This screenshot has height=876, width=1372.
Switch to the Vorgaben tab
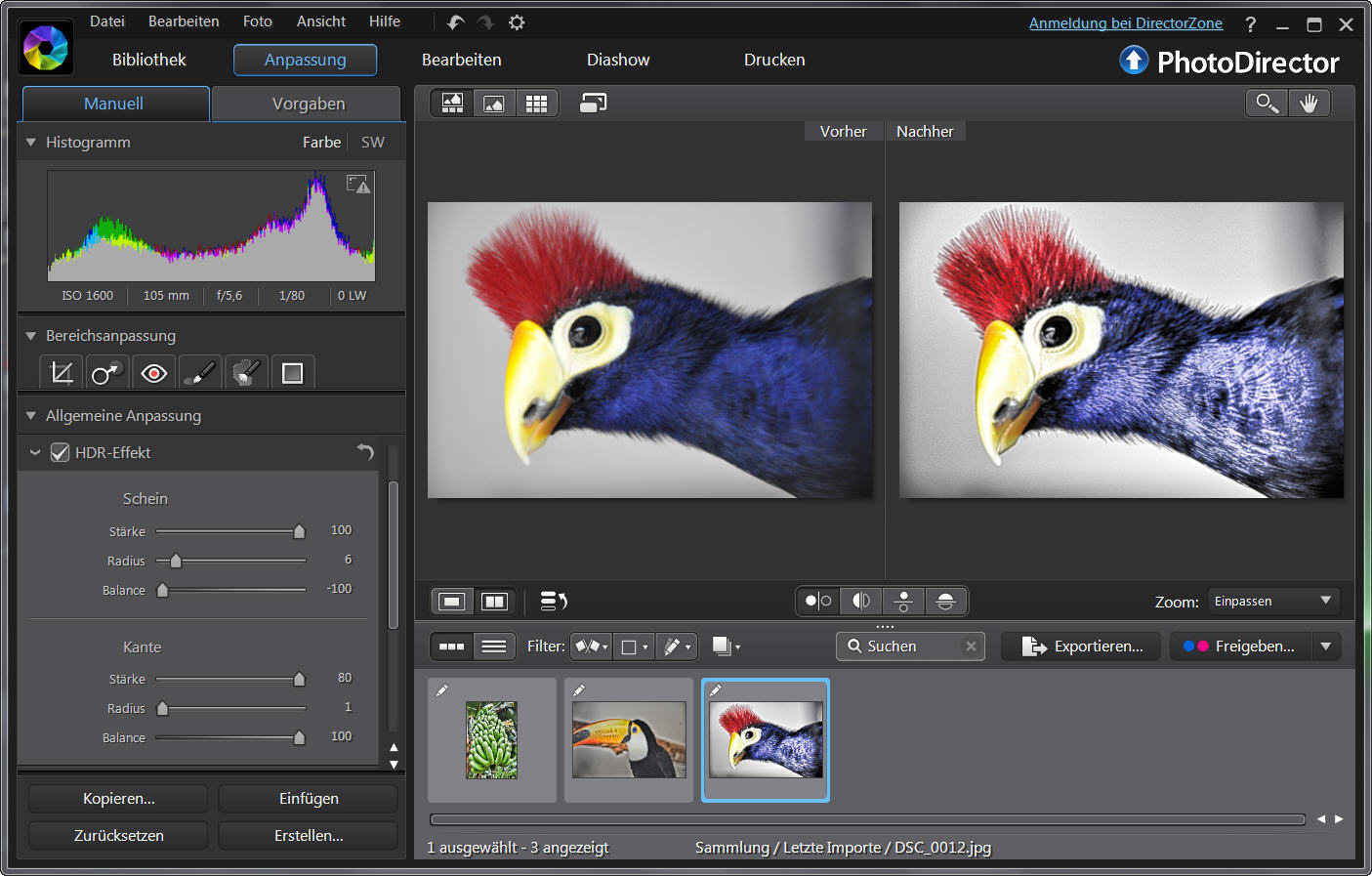[x=308, y=104]
